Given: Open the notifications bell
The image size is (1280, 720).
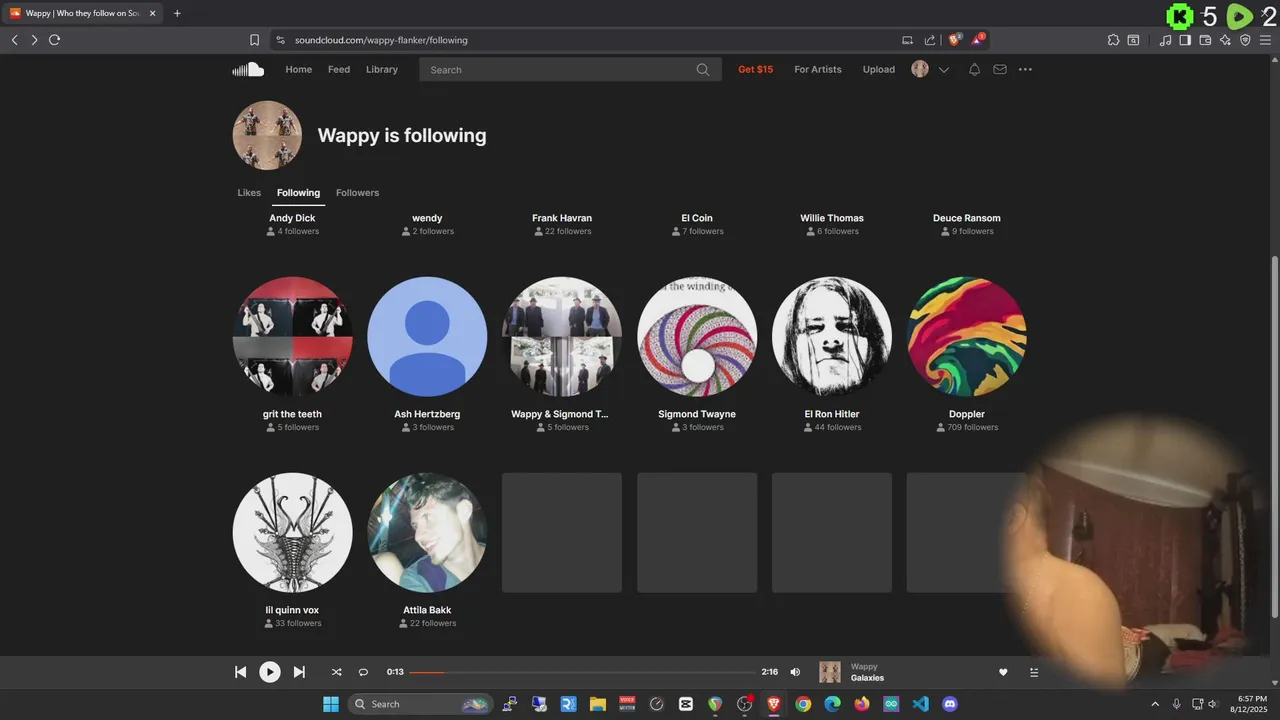Looking at the screenshot, I should tap(974, 69).
